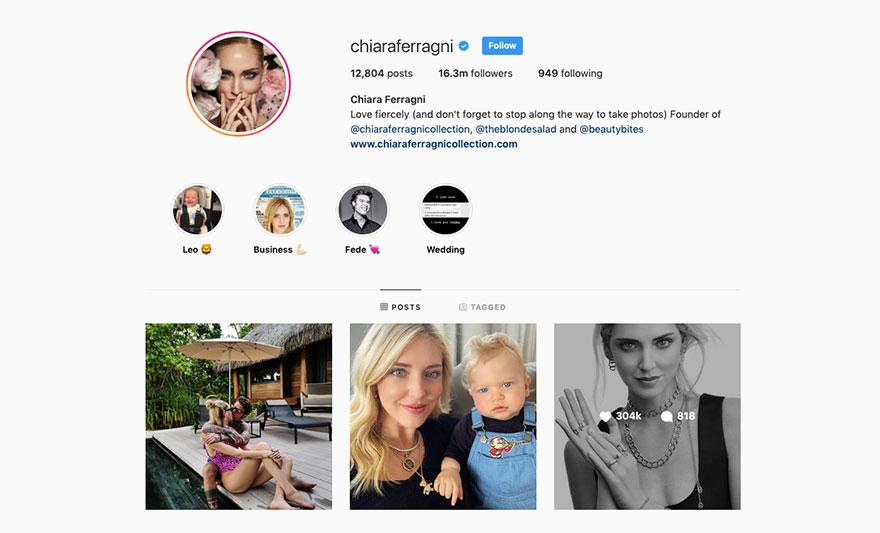
Task: Open the black-and-white jewelry post
Action: (647, 416)
